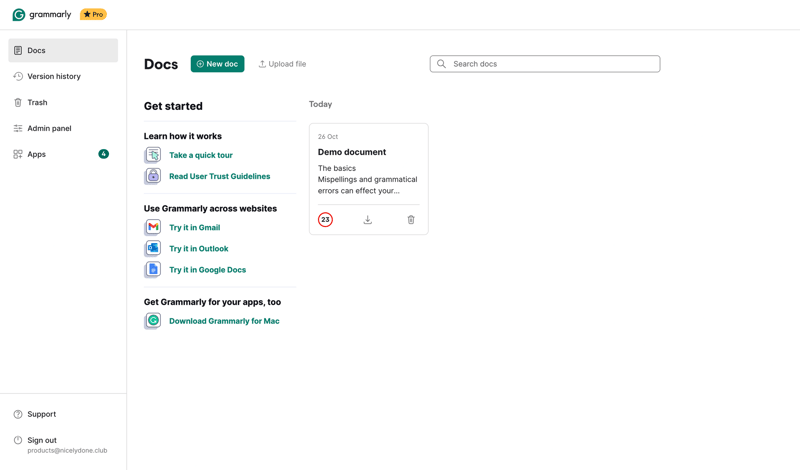
Task: Click the Get started heading
Action: (173, 106)
